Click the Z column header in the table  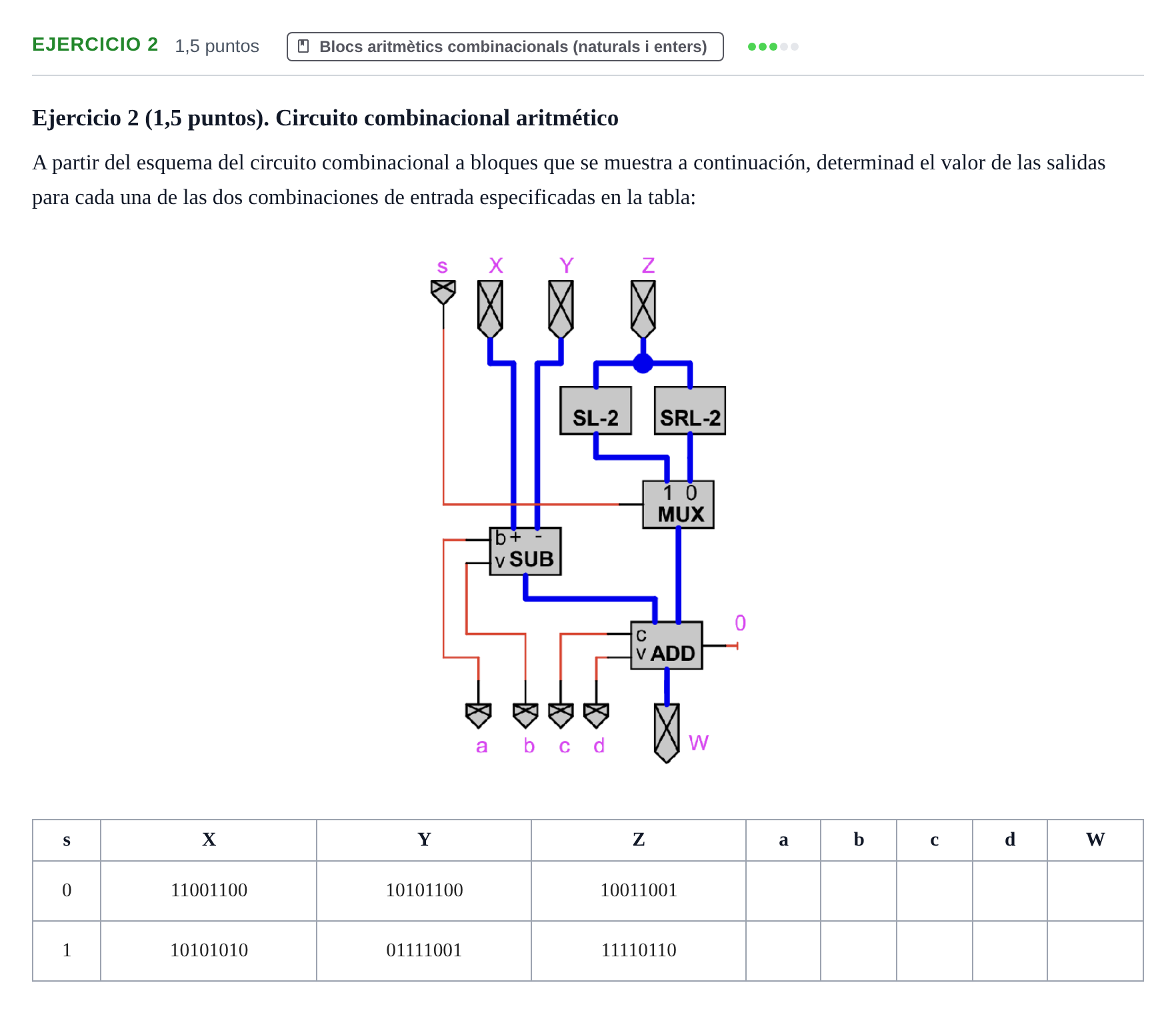pyautogui.click(x=639, y=840)
